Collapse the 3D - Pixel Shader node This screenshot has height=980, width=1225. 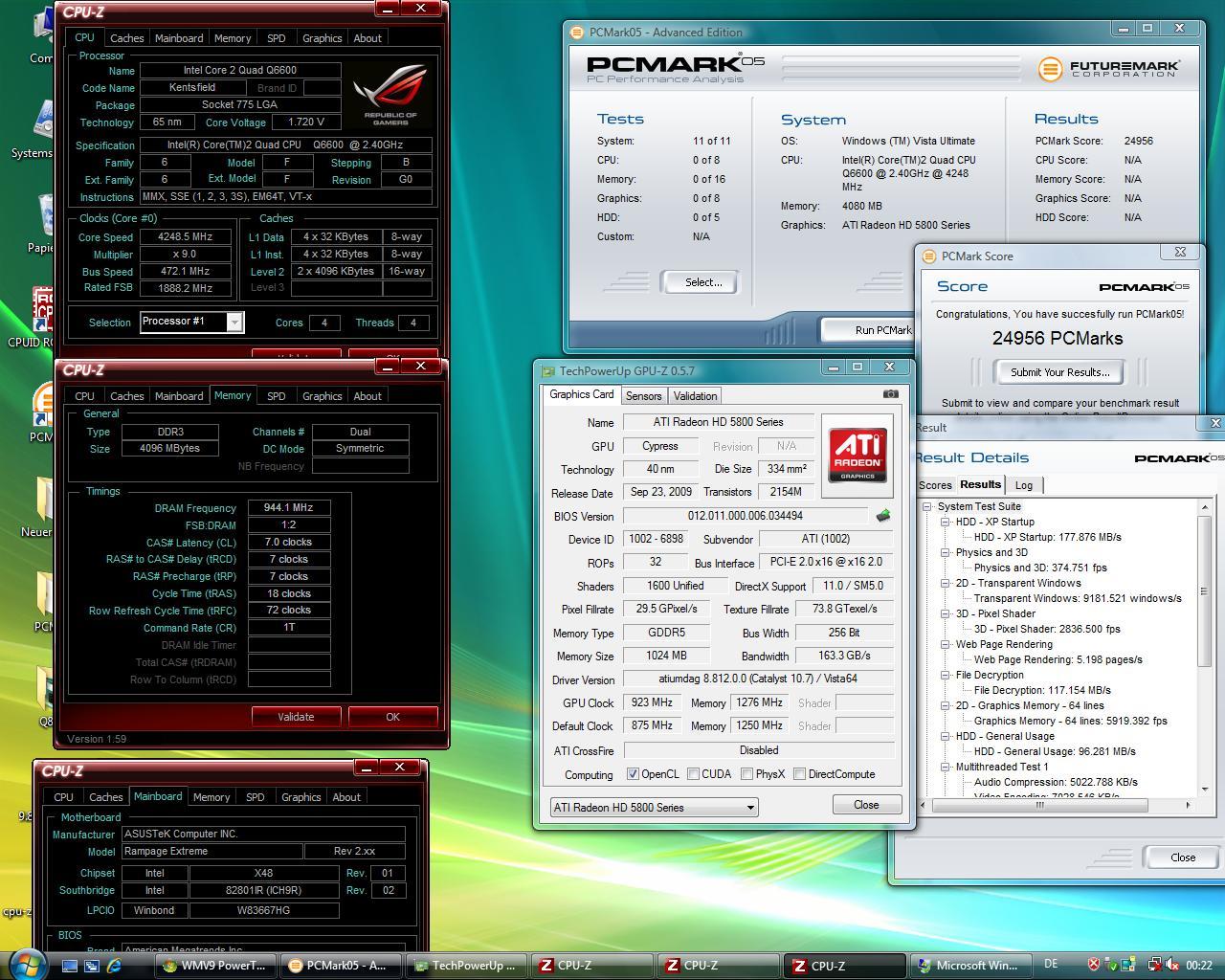point(945,614)
